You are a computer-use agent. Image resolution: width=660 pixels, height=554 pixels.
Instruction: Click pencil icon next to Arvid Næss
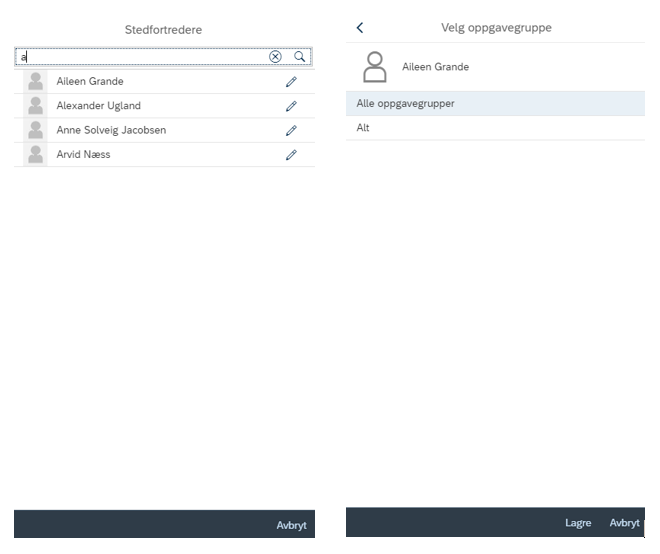tap(291, 155)
